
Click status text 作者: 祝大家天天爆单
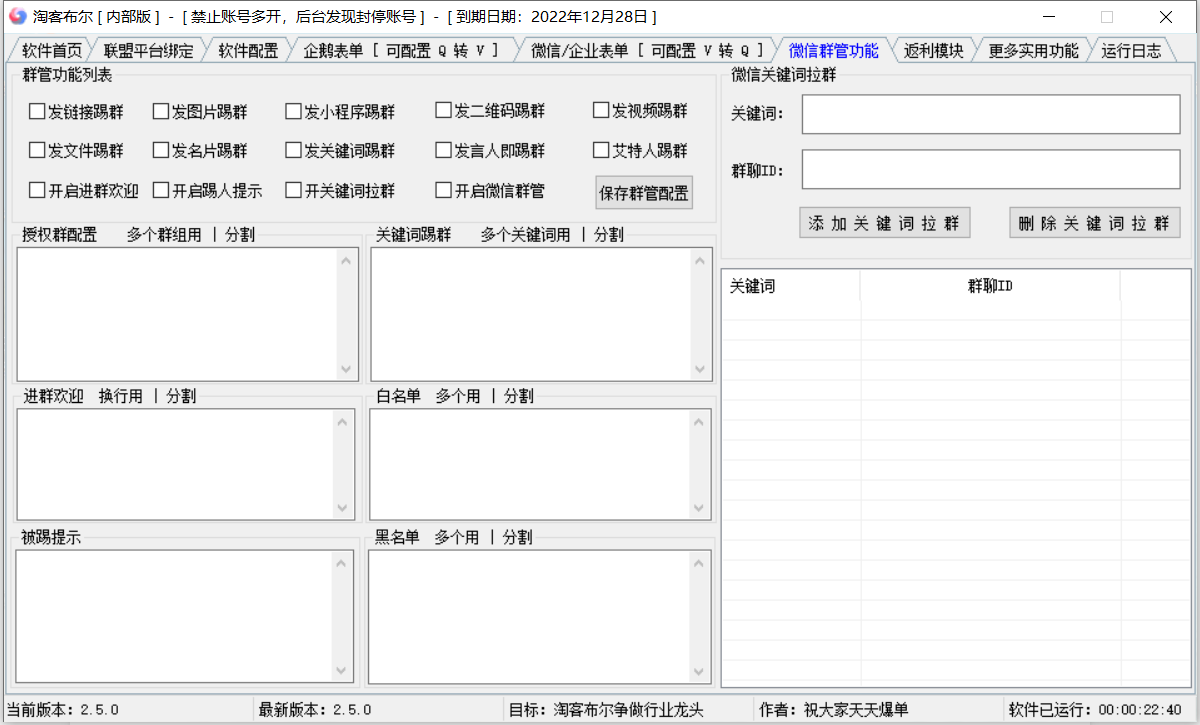pyautogui.click(x=834, y=710)
